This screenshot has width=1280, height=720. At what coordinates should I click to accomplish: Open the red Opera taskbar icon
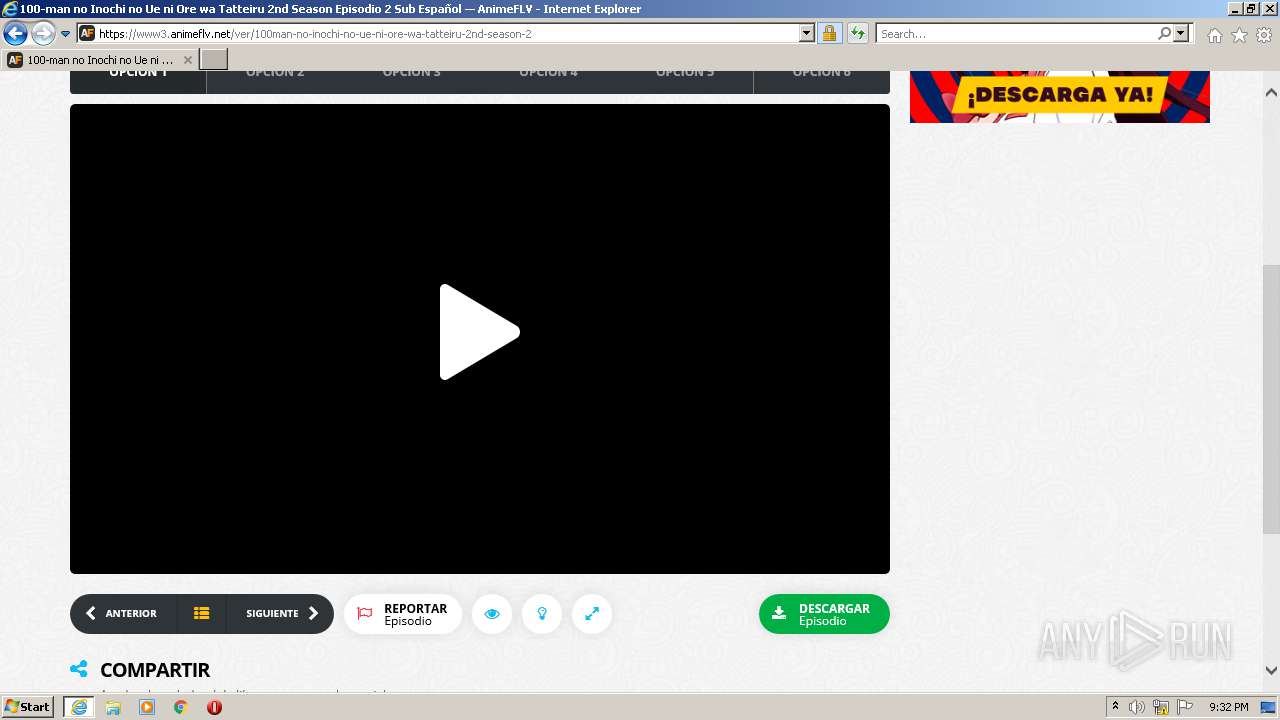tap(214, 707)
